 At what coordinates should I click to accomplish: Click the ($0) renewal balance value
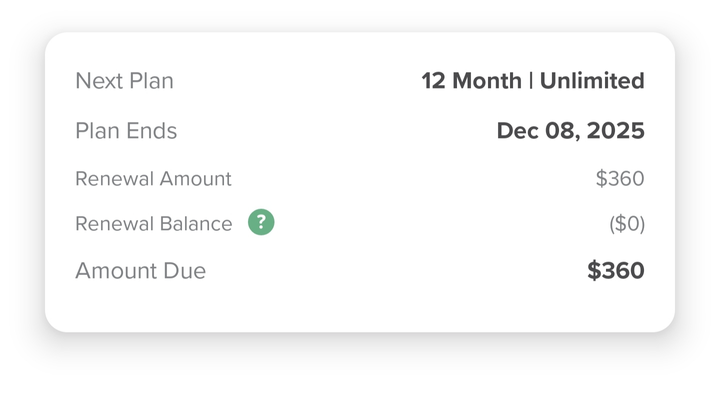[627, 224]
